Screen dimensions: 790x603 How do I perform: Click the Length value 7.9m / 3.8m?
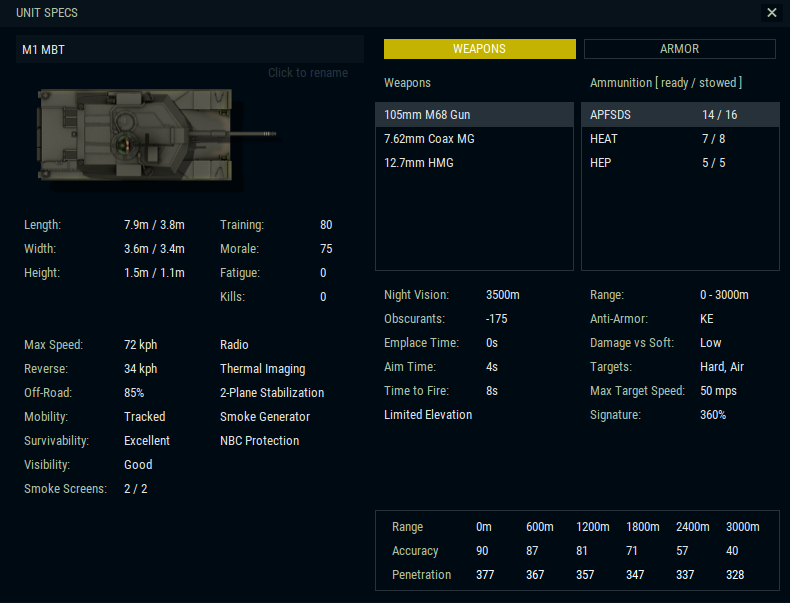(154, 225)
